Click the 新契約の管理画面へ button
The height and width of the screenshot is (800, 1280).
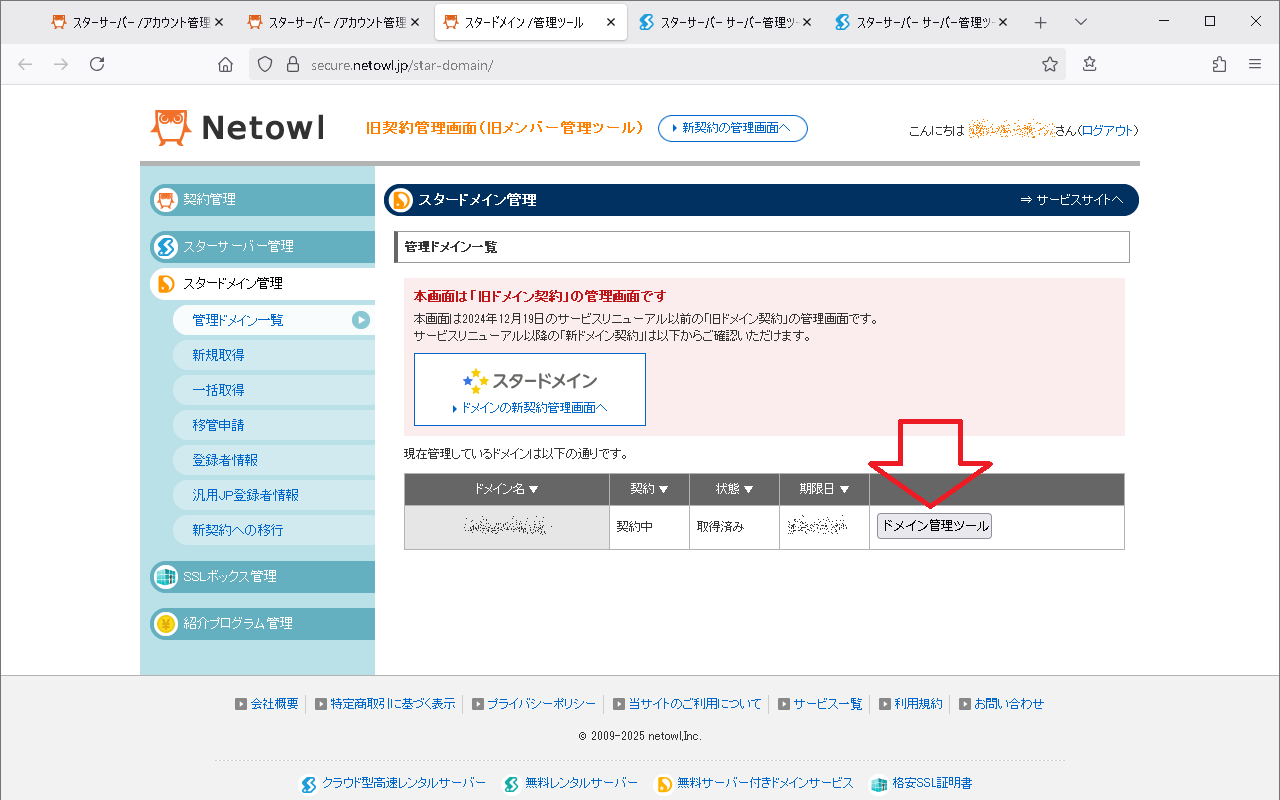click(x=732, y=128)
